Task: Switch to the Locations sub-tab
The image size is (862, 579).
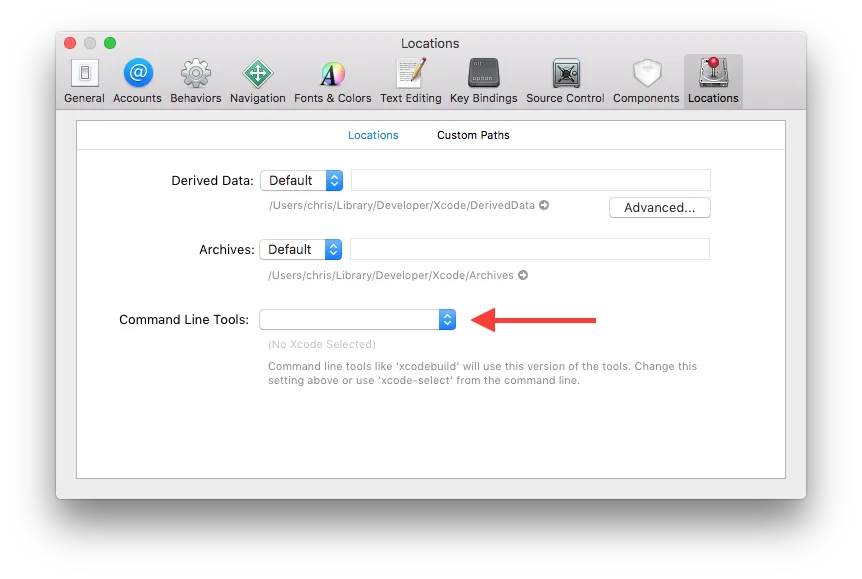Action: 373,135
